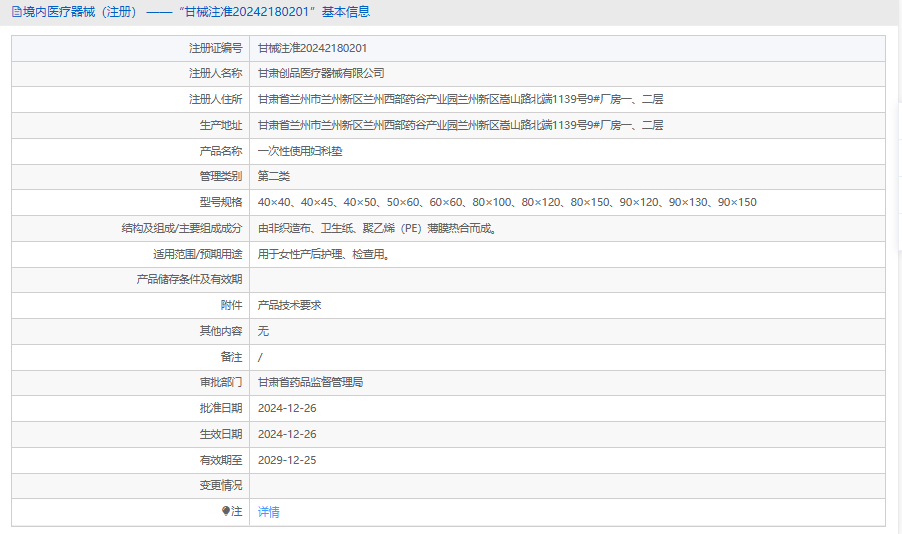Viewport: 902px width, 534px height.
Task: Click the 注册人名称 row label
Action: pyautogui.click(x=216, y=73)
